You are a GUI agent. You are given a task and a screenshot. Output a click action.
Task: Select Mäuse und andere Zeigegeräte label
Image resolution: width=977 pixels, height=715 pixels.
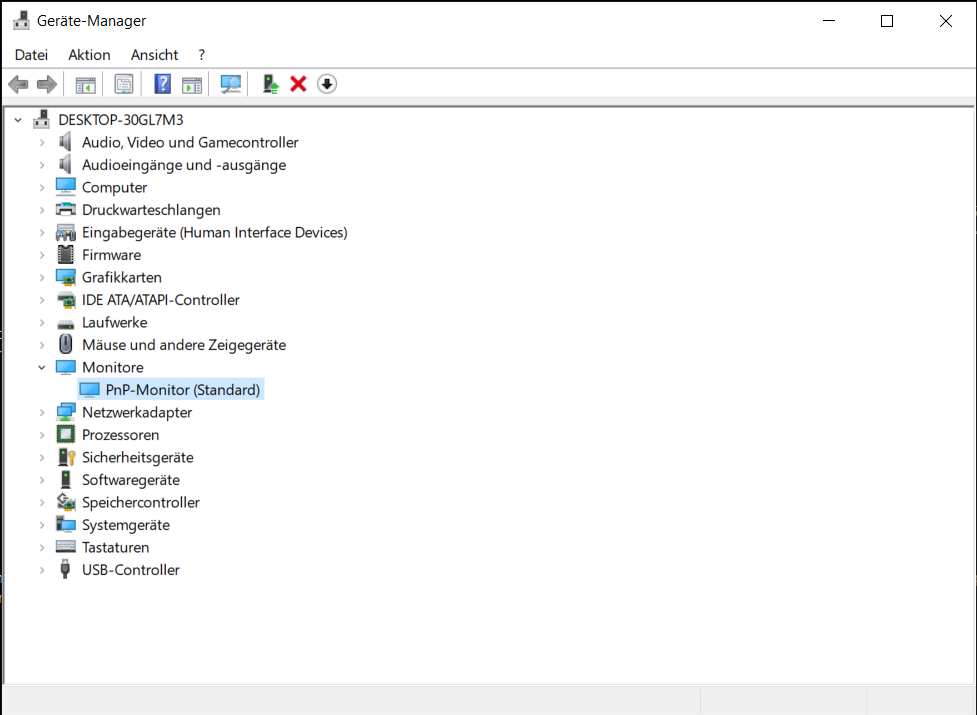184,344
